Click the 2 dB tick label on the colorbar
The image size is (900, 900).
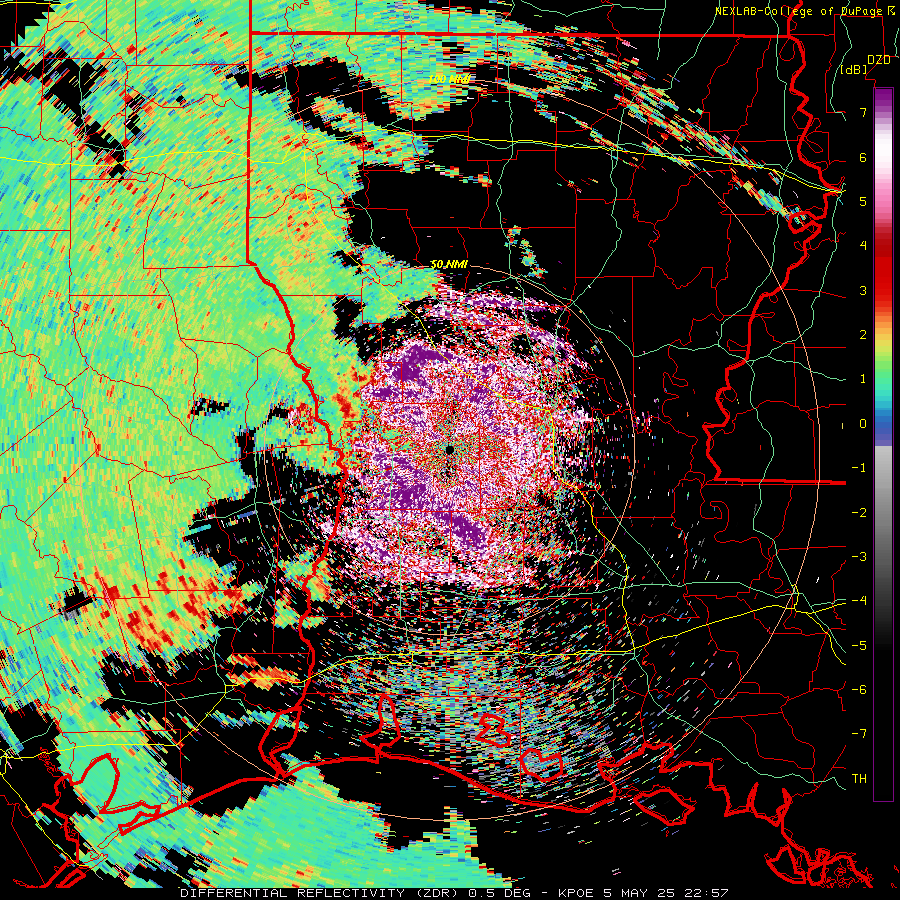(863, 335)
